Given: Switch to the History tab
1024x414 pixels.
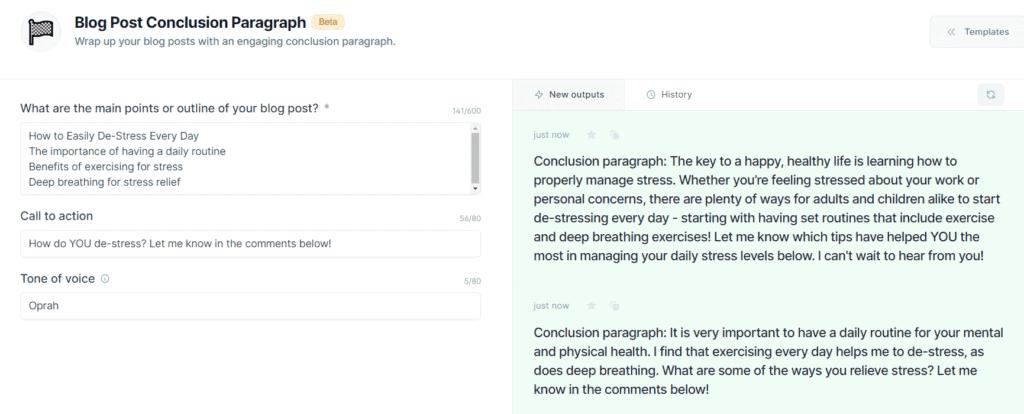Looking at the screenshot, I should coord(669,95).
